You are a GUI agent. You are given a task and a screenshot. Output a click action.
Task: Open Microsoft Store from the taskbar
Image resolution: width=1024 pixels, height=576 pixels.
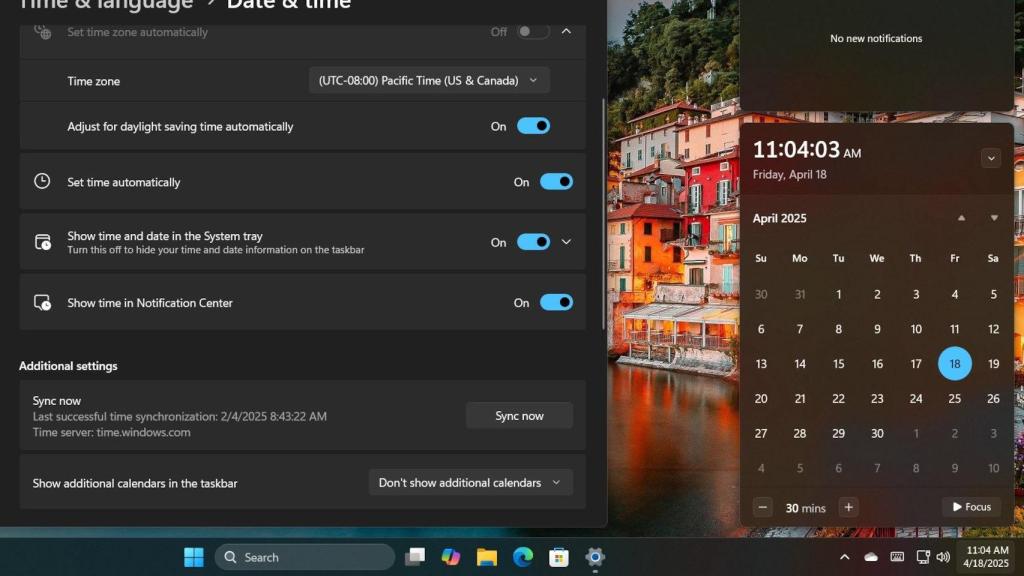tap(559, 556)
